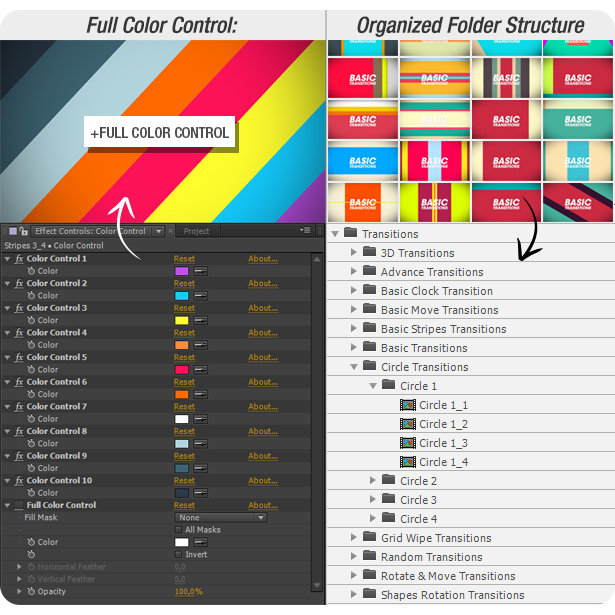Enable the Full Color Control effect switch
Image resolution: width=615 pixels, height=615 pixels.
tap(19, 505)
